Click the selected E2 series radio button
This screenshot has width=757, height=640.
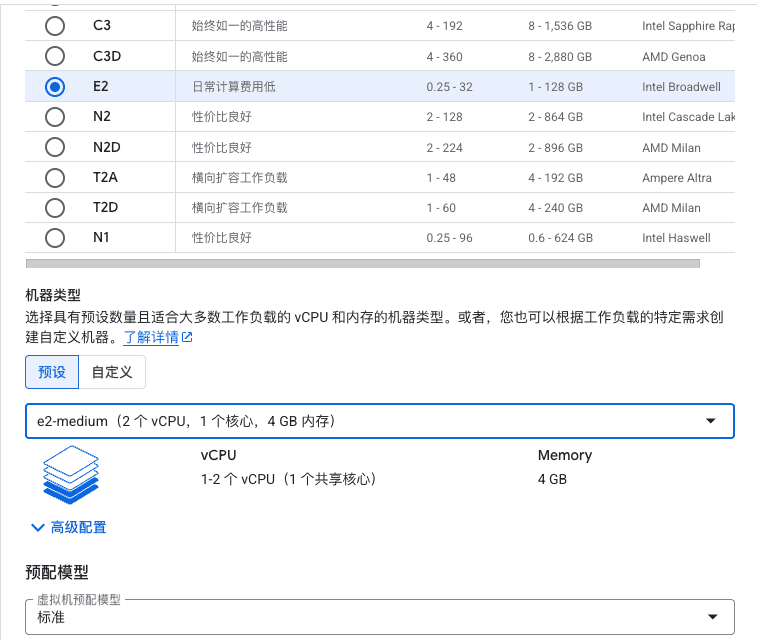(55, 87)
